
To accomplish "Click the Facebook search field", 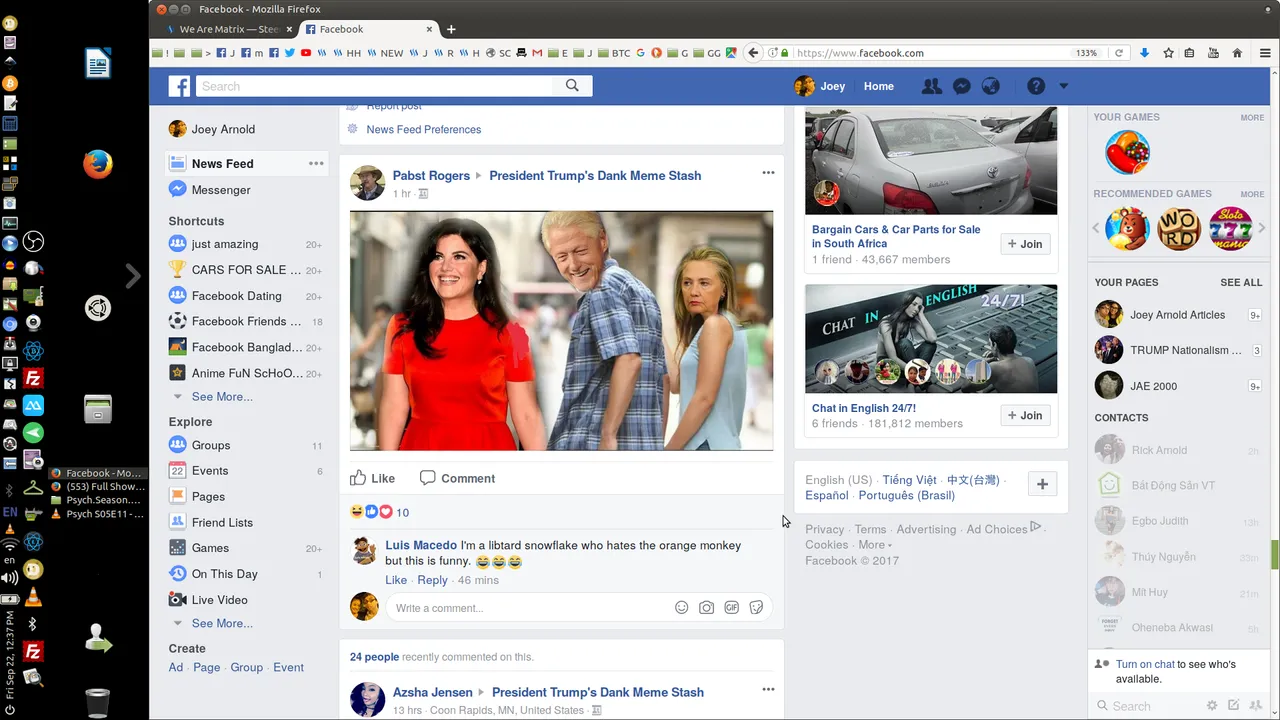I will pyautogui.click(x=374, y=86).
